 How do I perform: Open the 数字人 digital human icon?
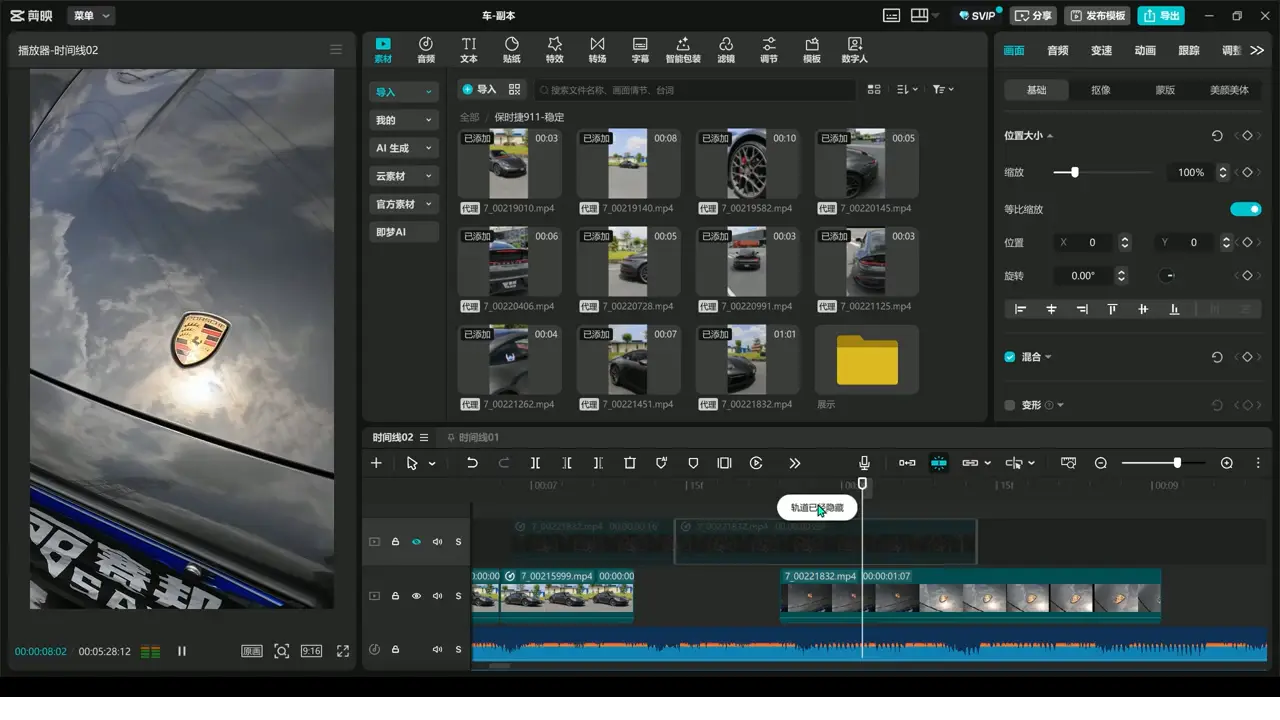(855, 50)
